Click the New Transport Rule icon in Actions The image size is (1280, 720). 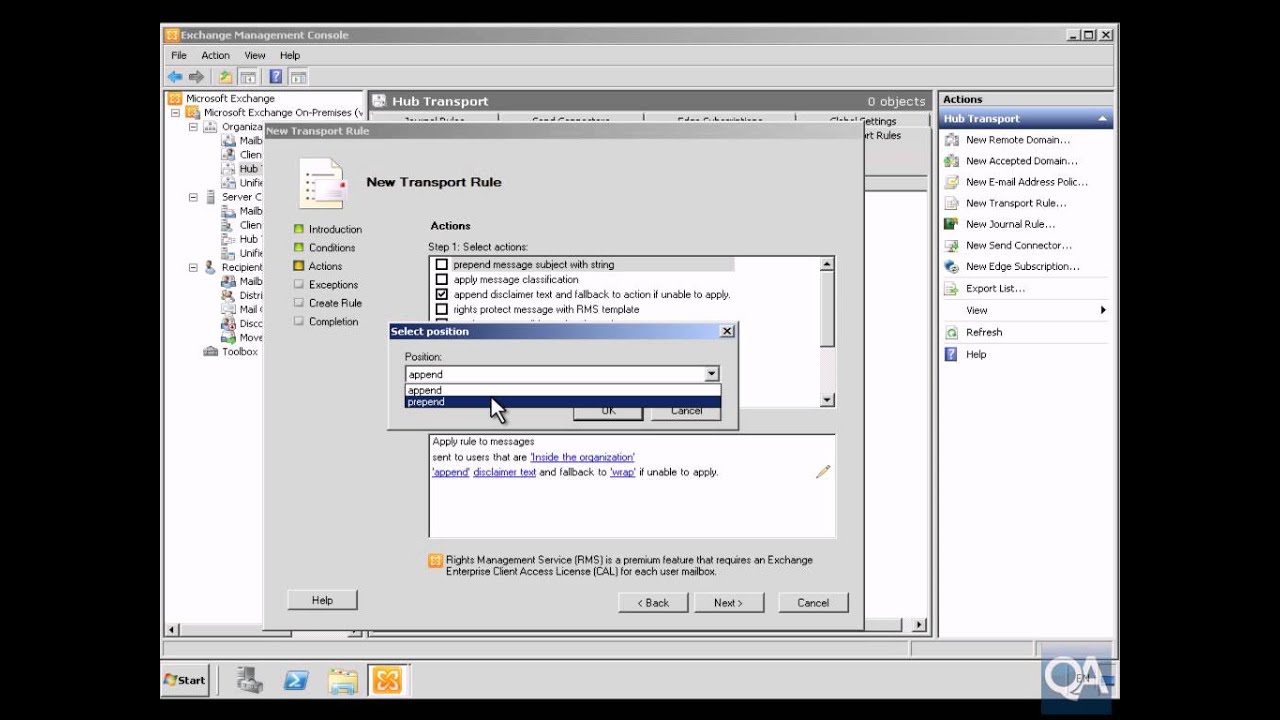(x=952, y=203)
